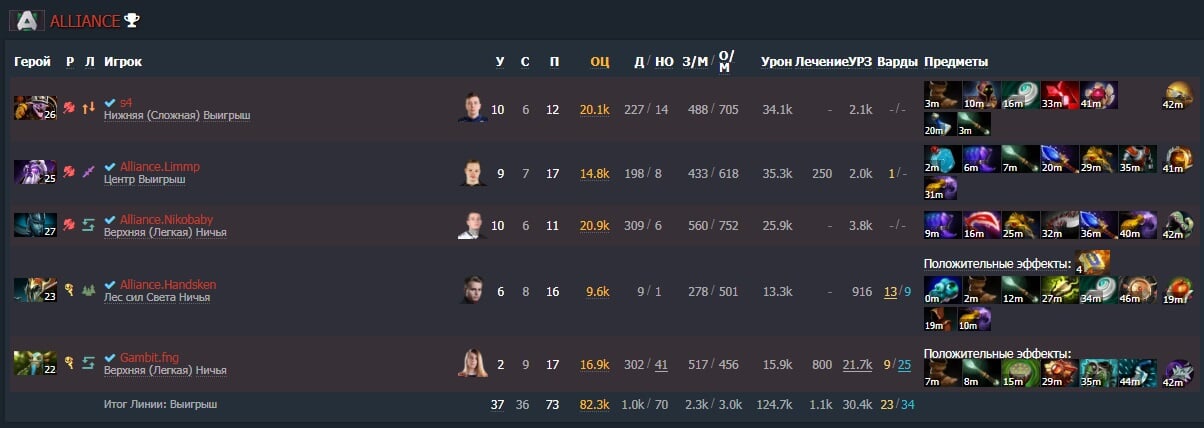
Task: Click Alliance.Nikobaby's core role icon
Action: (x=69, y=225)
